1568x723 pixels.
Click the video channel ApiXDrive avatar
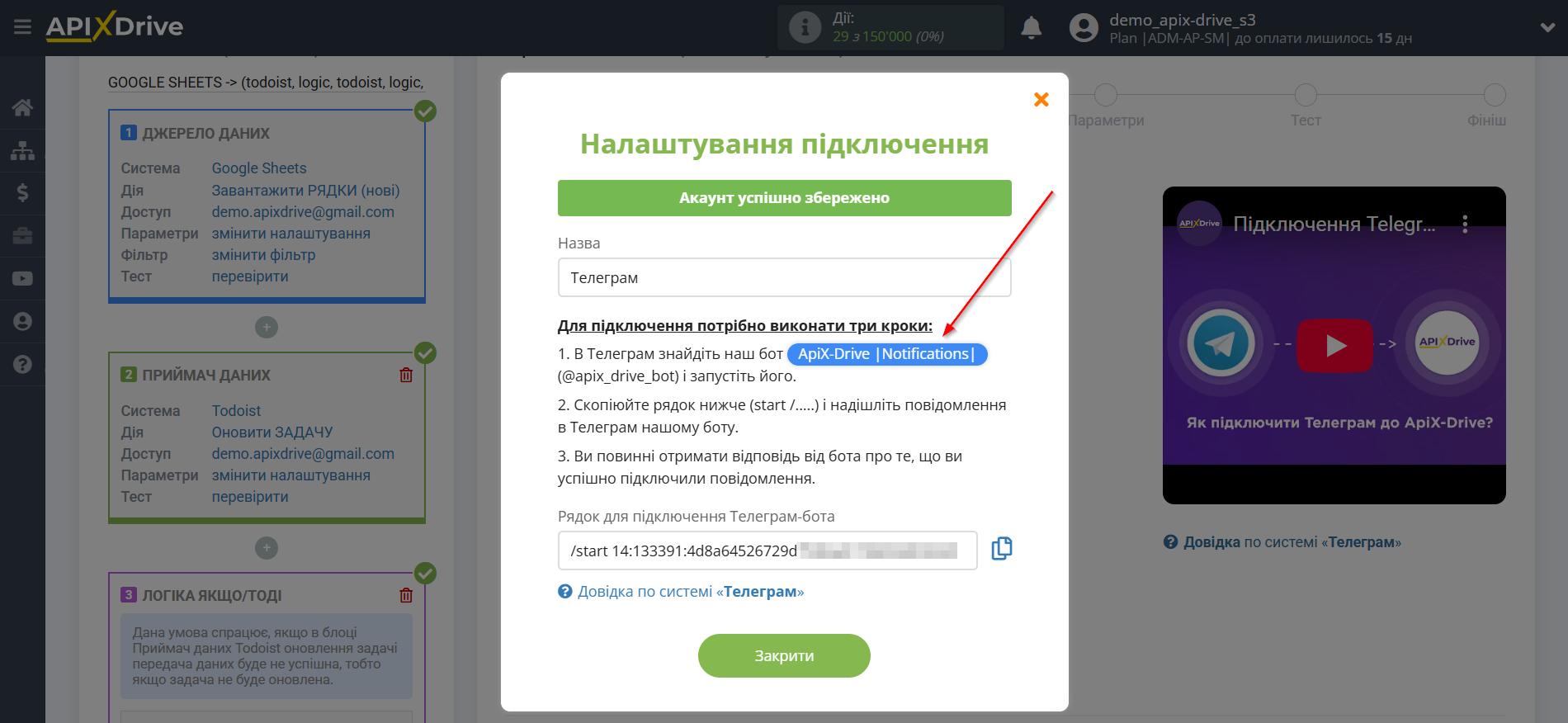(1199, 223)
